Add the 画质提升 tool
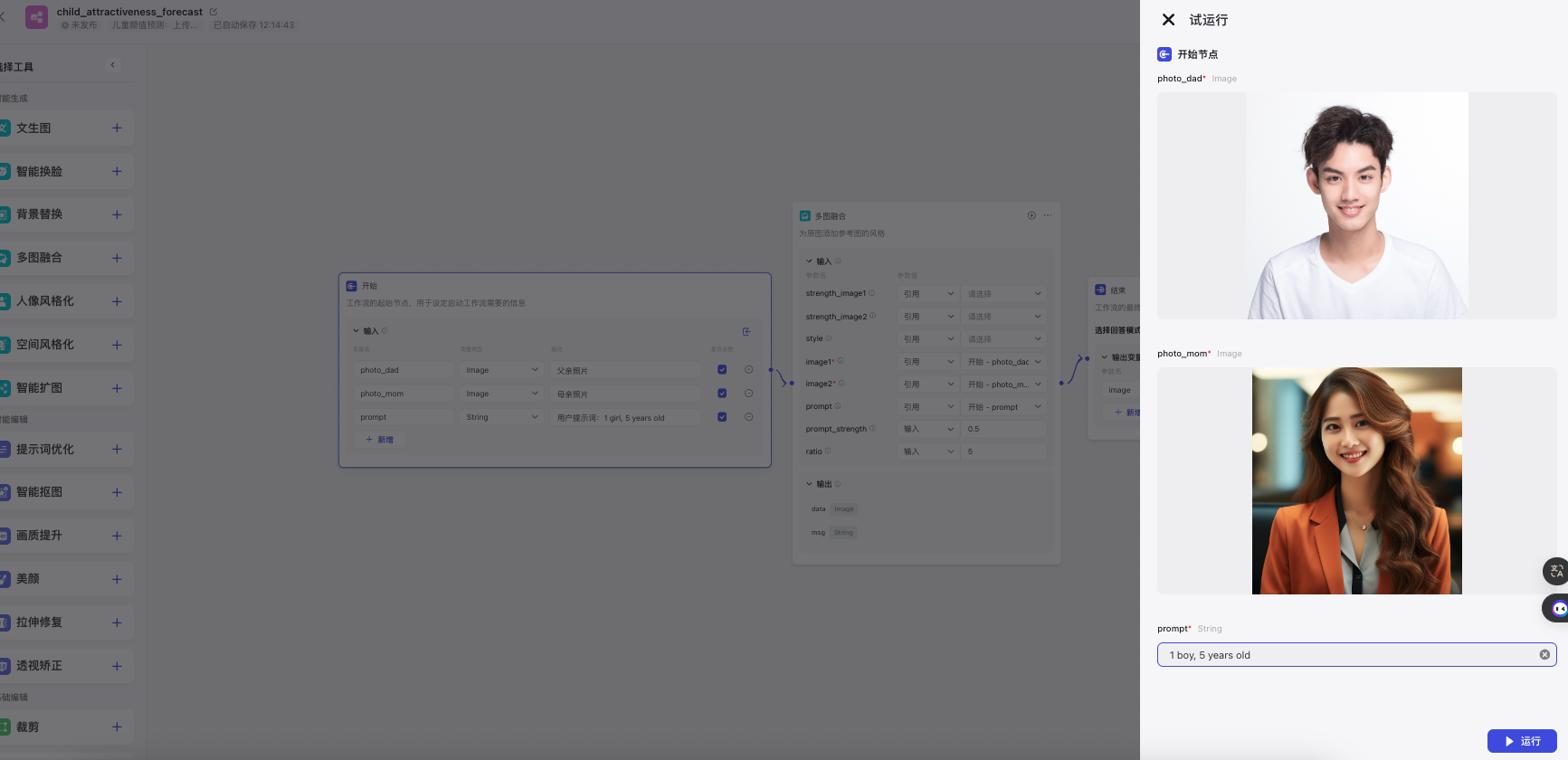This screenshot has height=760, width=1568. pyautogui.click(x=117, y=536)
